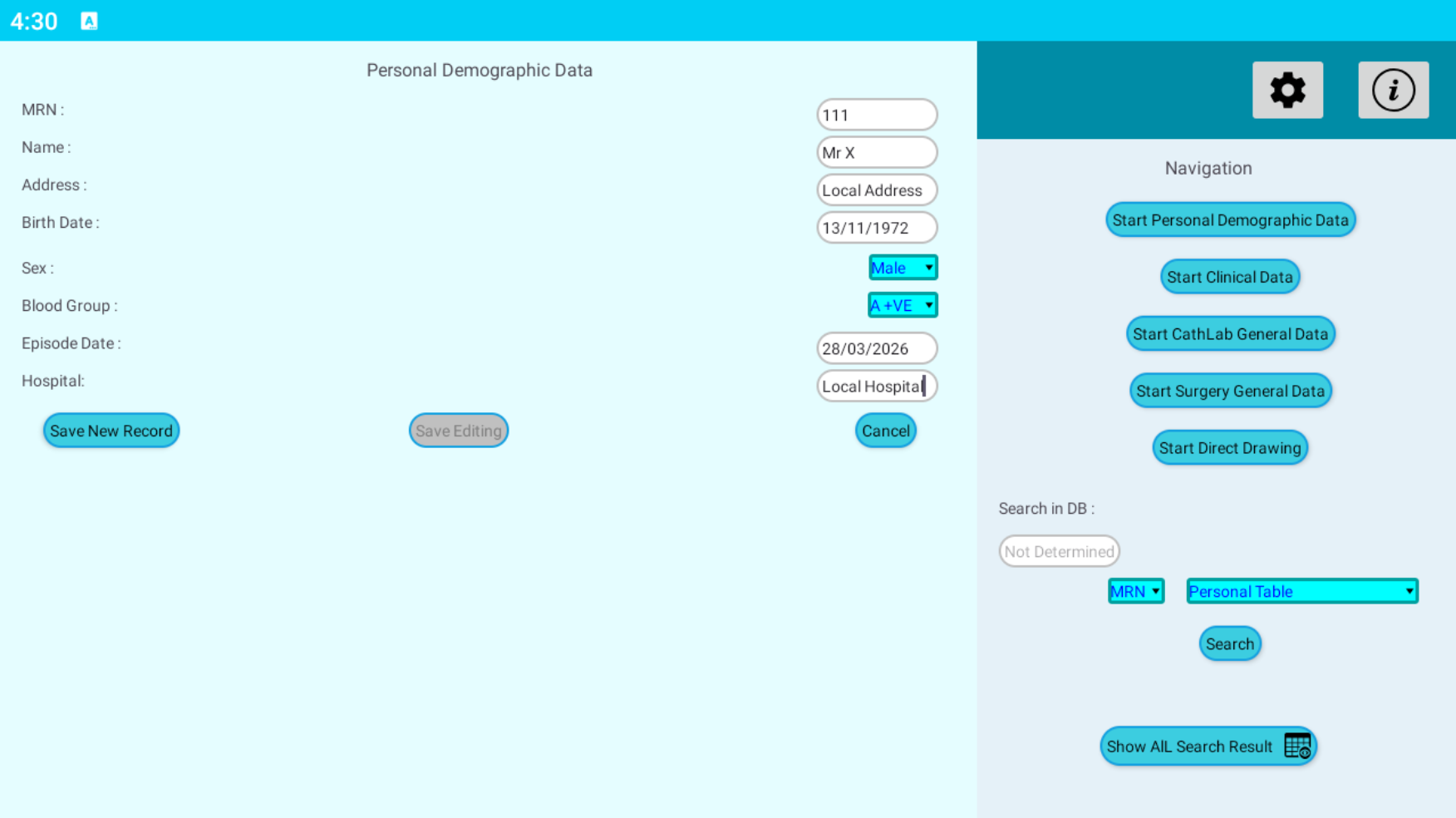Click the Save Editing button
Viewport: 1456px width, 818px height.
(458, 431)
